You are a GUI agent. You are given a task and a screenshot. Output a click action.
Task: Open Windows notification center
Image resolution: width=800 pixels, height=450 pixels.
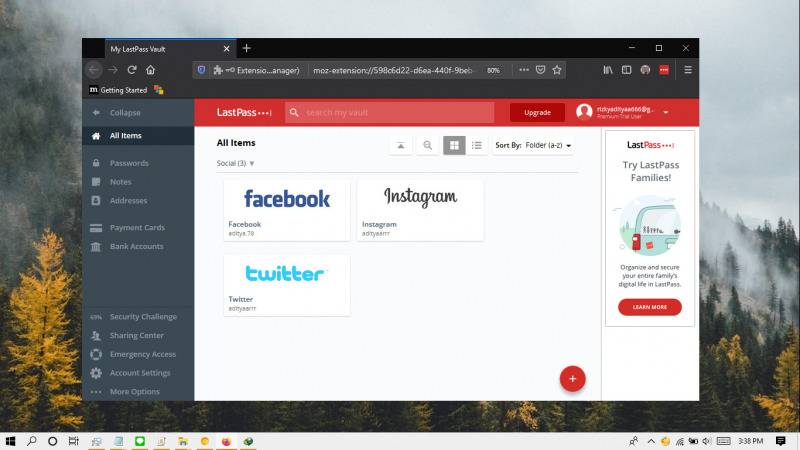click(x=781, y=441)
